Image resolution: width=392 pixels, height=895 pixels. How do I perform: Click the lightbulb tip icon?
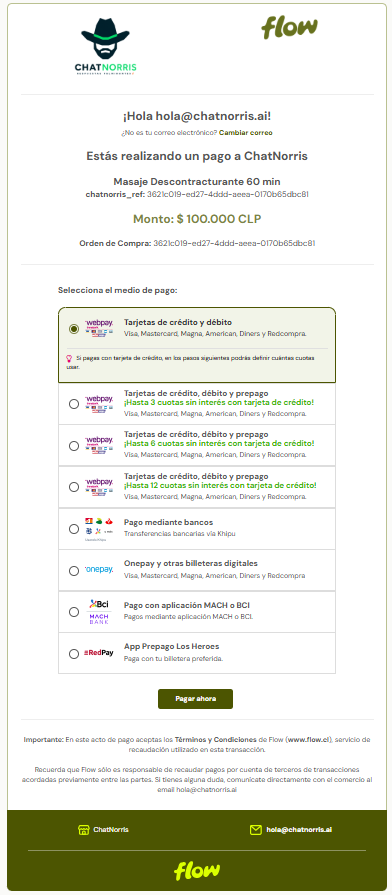(x=69, y=358)
